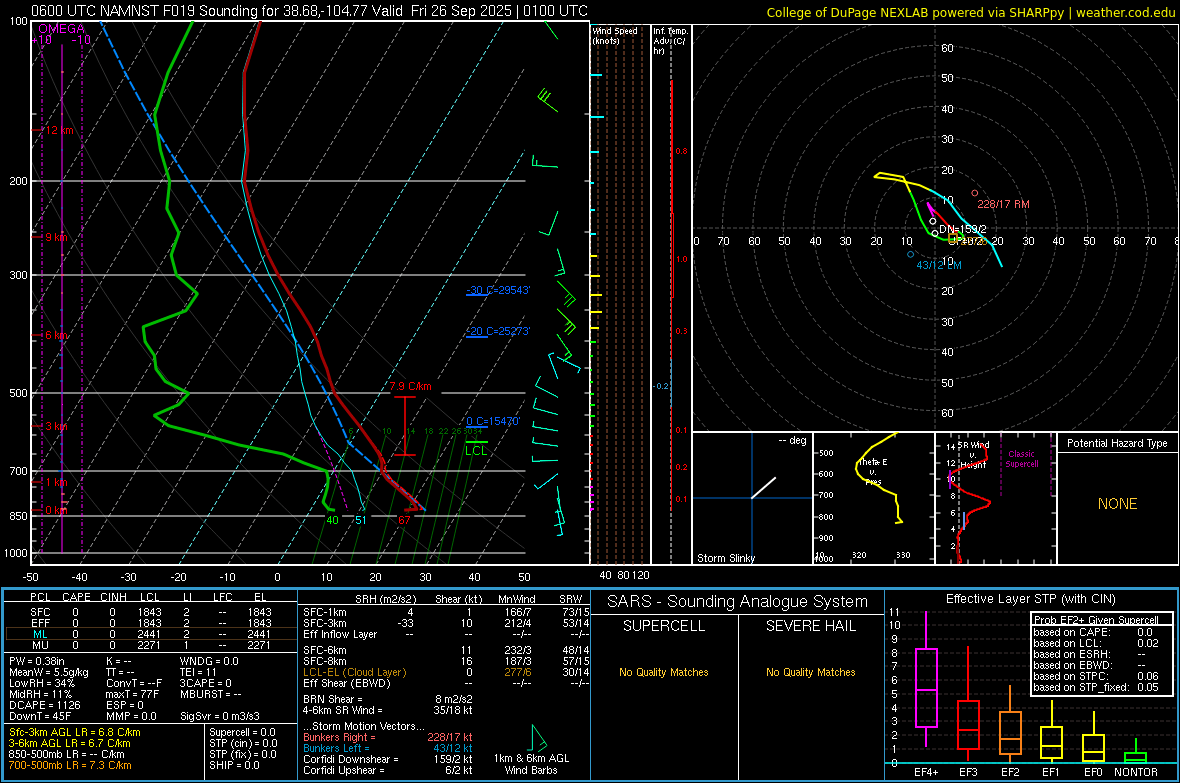Click the 'Supercell = 0.0' composite value

[242, 732]
